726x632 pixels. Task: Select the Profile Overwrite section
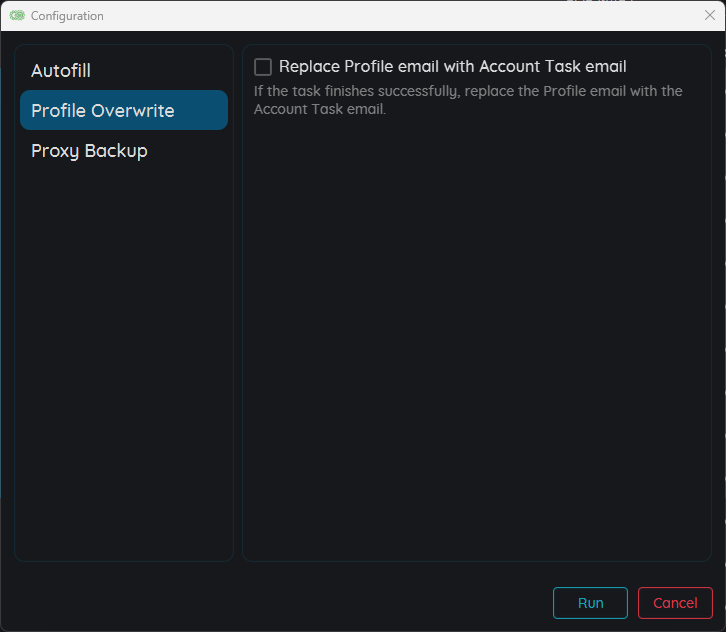point(124,110)
